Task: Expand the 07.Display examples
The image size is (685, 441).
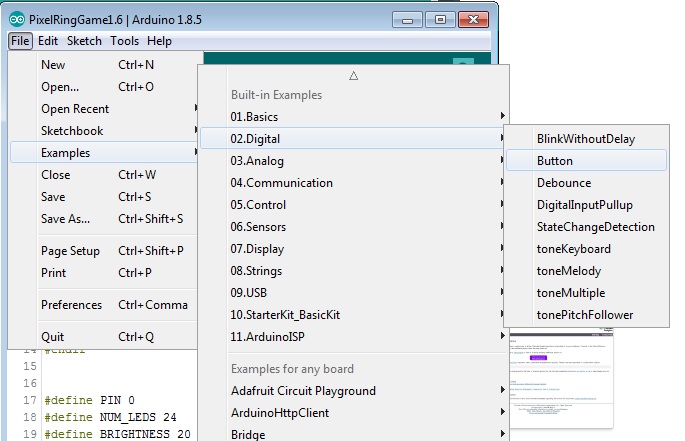Action: pyautogui.click(x=353, y=249)
